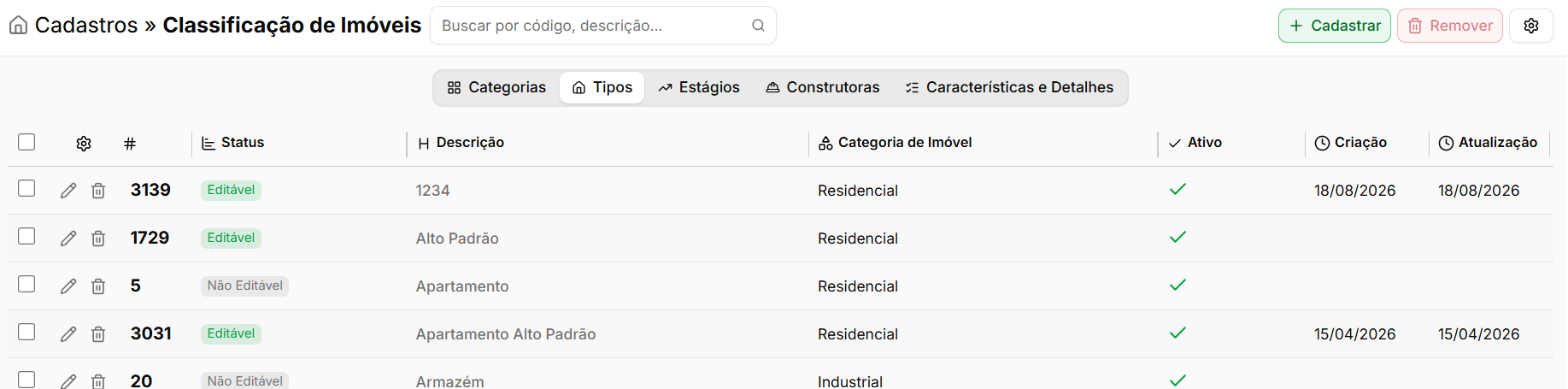Click the table header gear icon
The width and height of the screenshot is (1568, 389).
coord(84,144)
